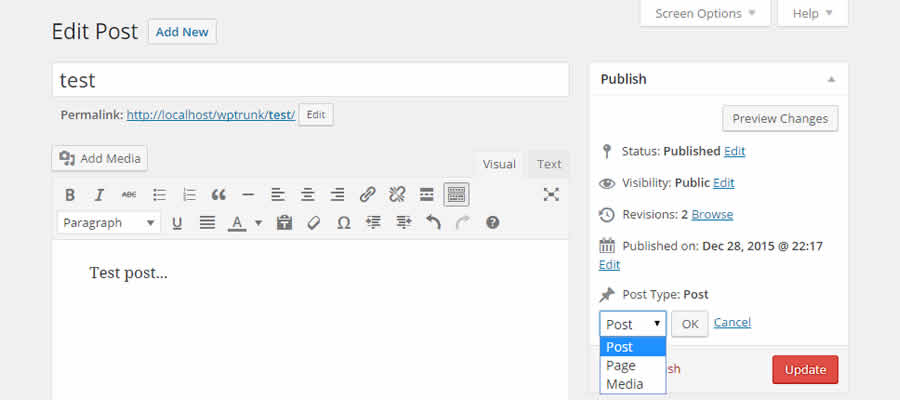Apply italic formatting
This screenshot has width=900, height=400.
click(99, 194)
